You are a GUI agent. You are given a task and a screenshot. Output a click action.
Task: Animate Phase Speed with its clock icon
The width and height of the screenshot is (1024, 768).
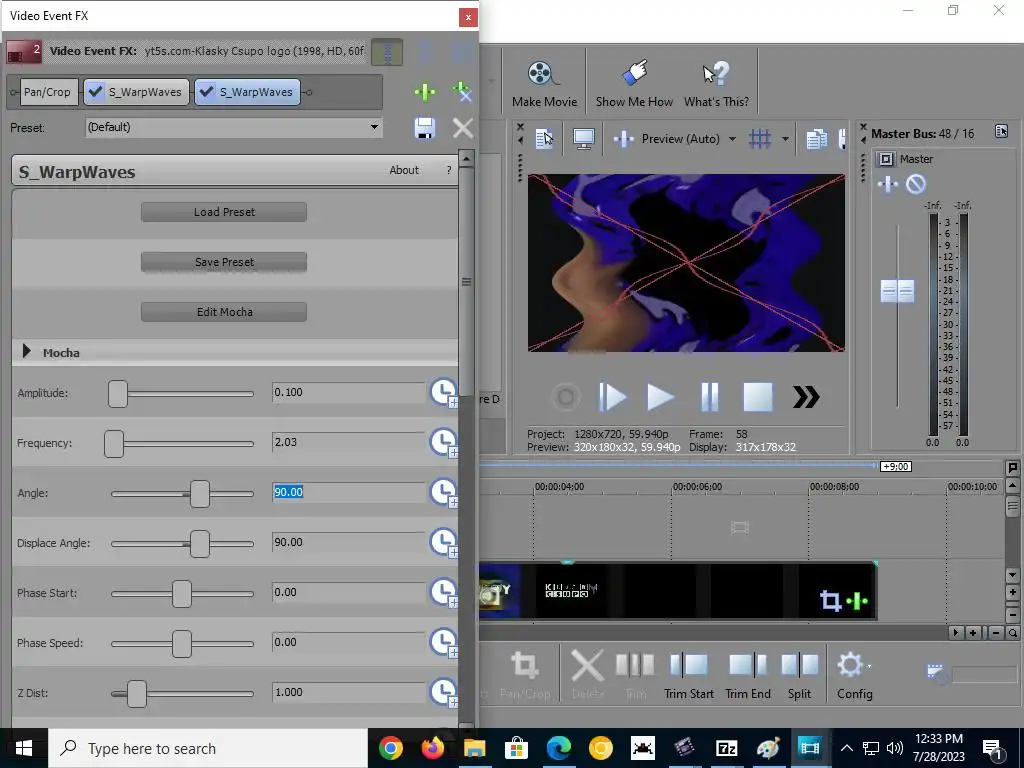point(443,642)
